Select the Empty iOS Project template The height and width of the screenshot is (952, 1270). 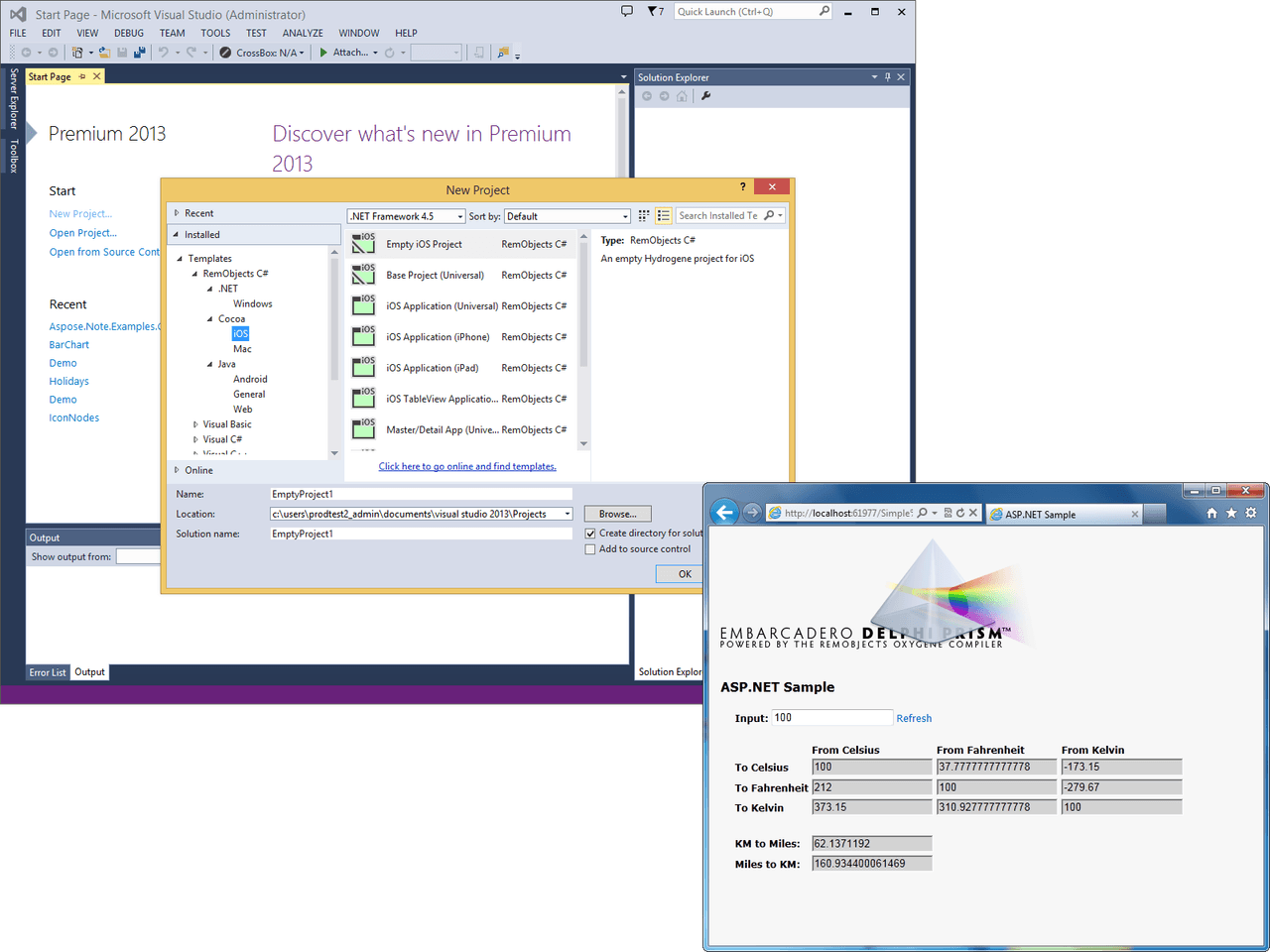pyautogui.click(x=461, y=244)
